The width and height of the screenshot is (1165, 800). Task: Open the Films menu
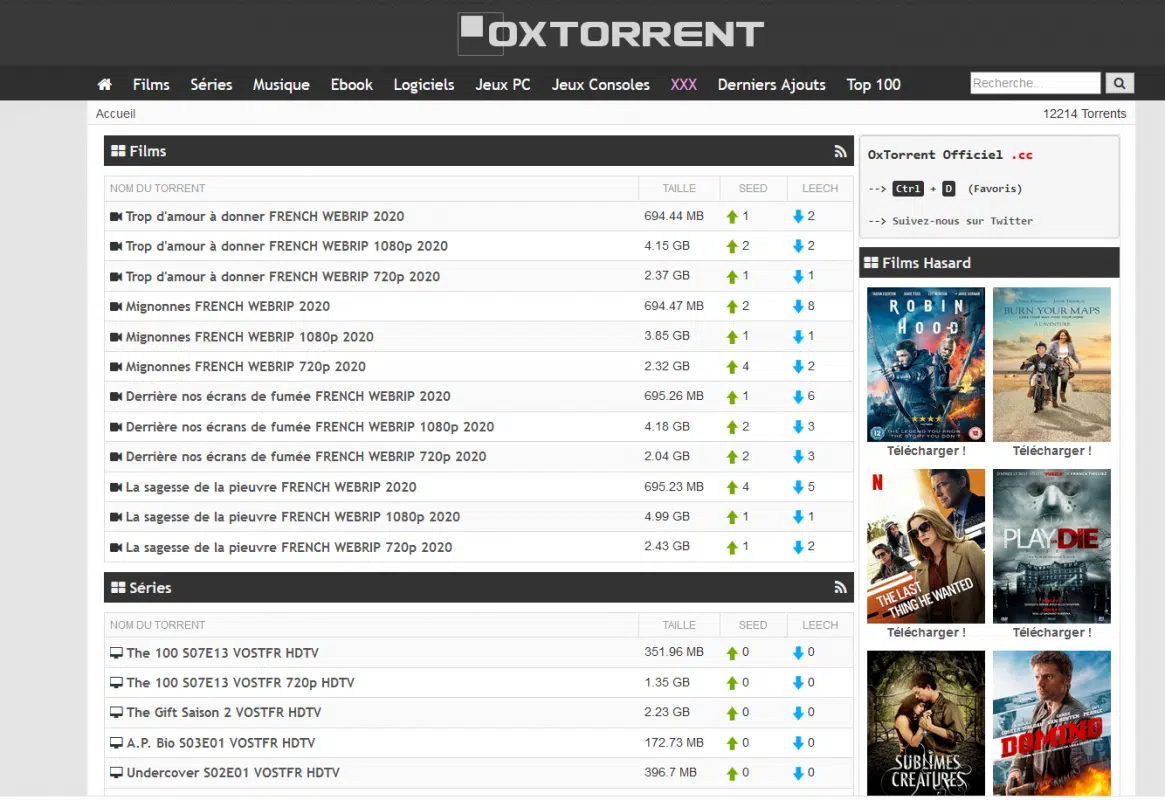tap(152, 85)
